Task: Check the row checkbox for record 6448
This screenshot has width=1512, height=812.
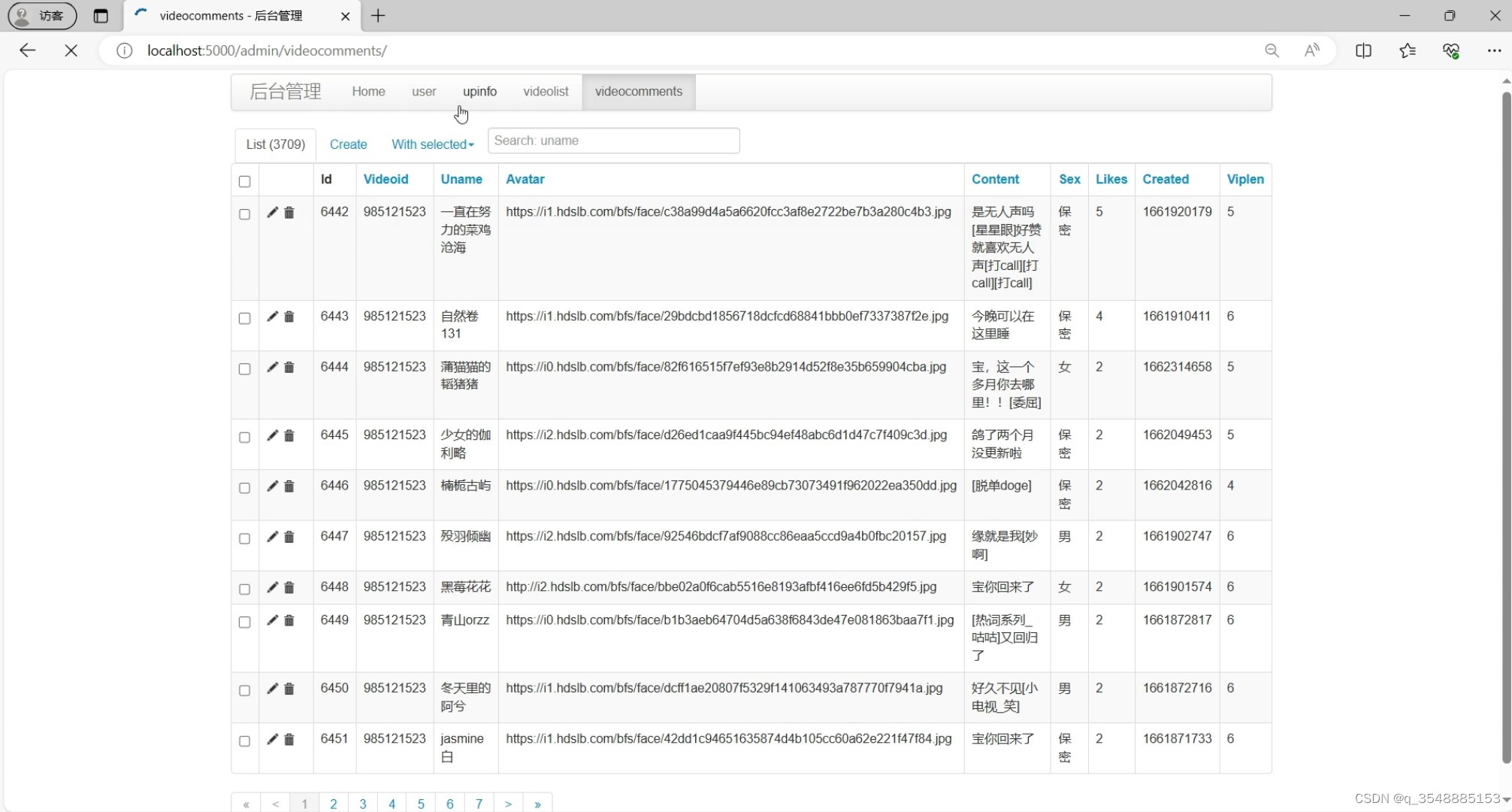Action: [244, 589]
